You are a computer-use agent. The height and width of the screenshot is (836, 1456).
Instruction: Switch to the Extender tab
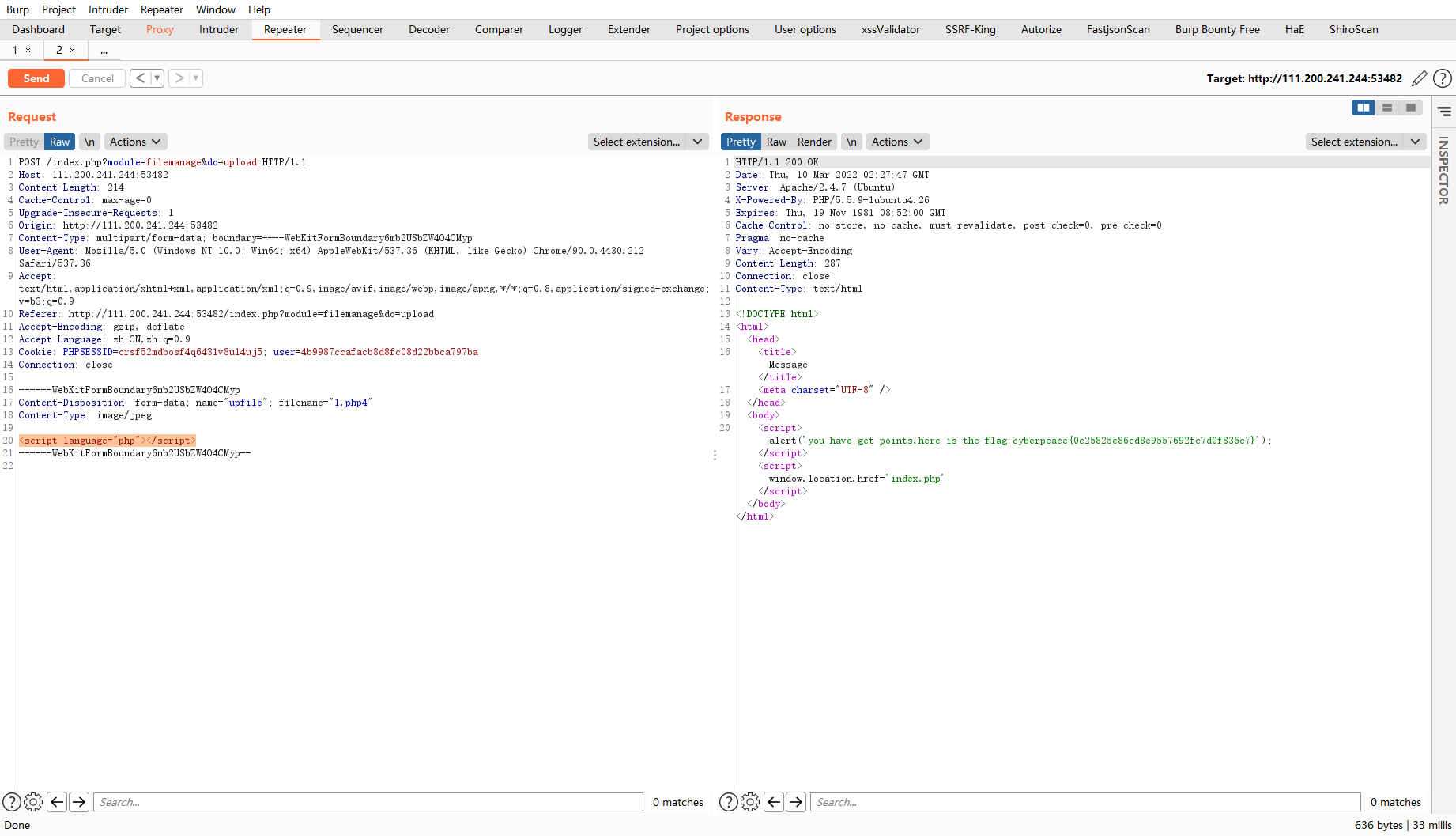(629, 29)
